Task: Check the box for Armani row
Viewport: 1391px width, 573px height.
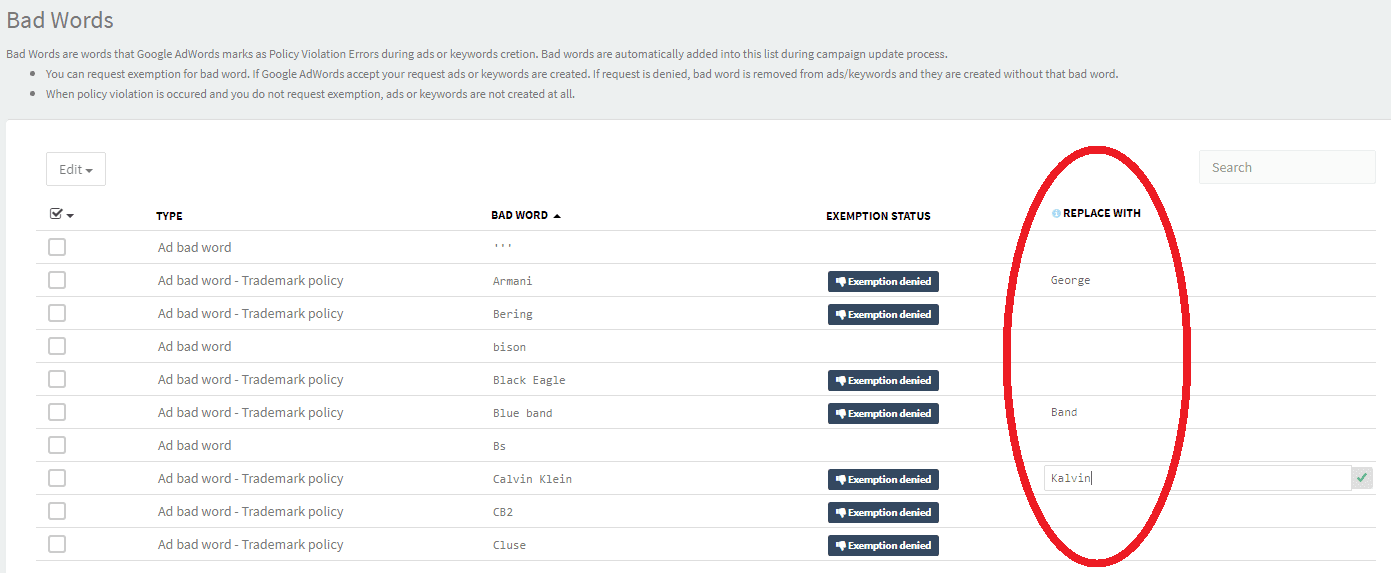Action: coord(57,280)
